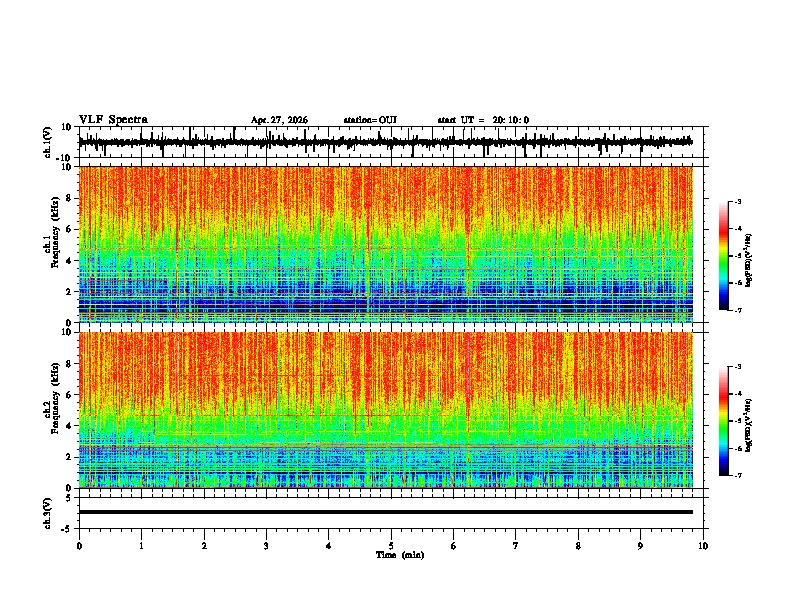Click the 5 minute tick on time axis
Viewport: 792px width, 612px height.
391,546
